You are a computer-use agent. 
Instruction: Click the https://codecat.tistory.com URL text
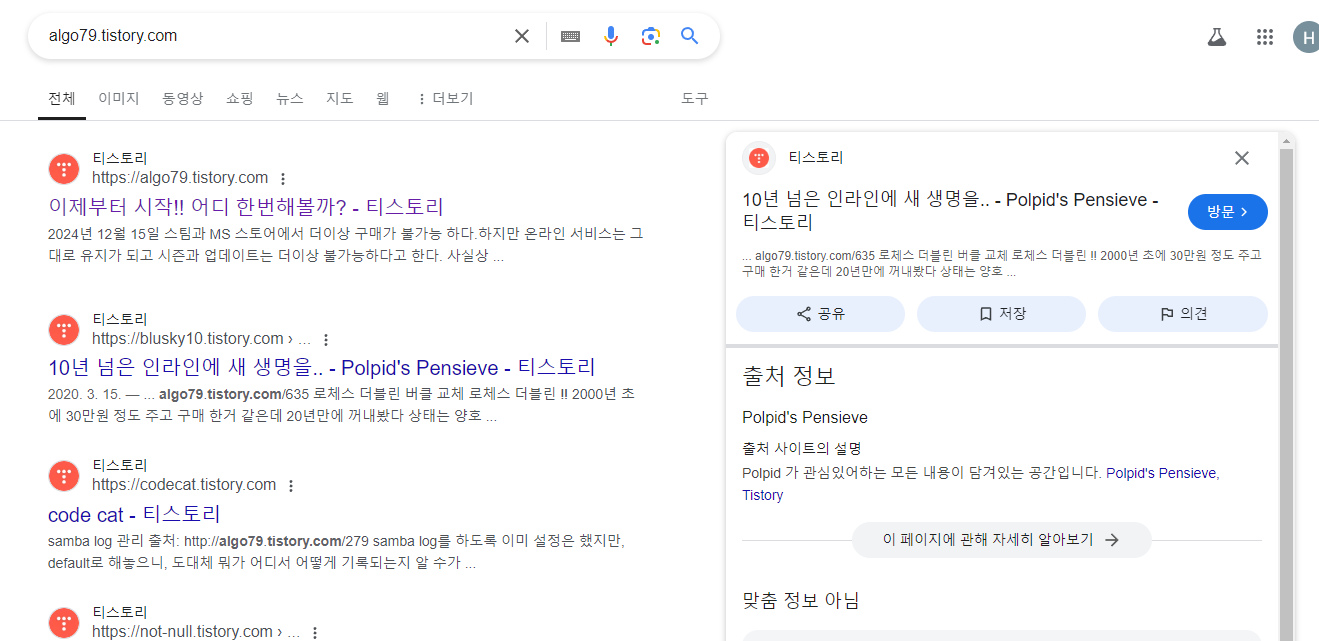184,485
